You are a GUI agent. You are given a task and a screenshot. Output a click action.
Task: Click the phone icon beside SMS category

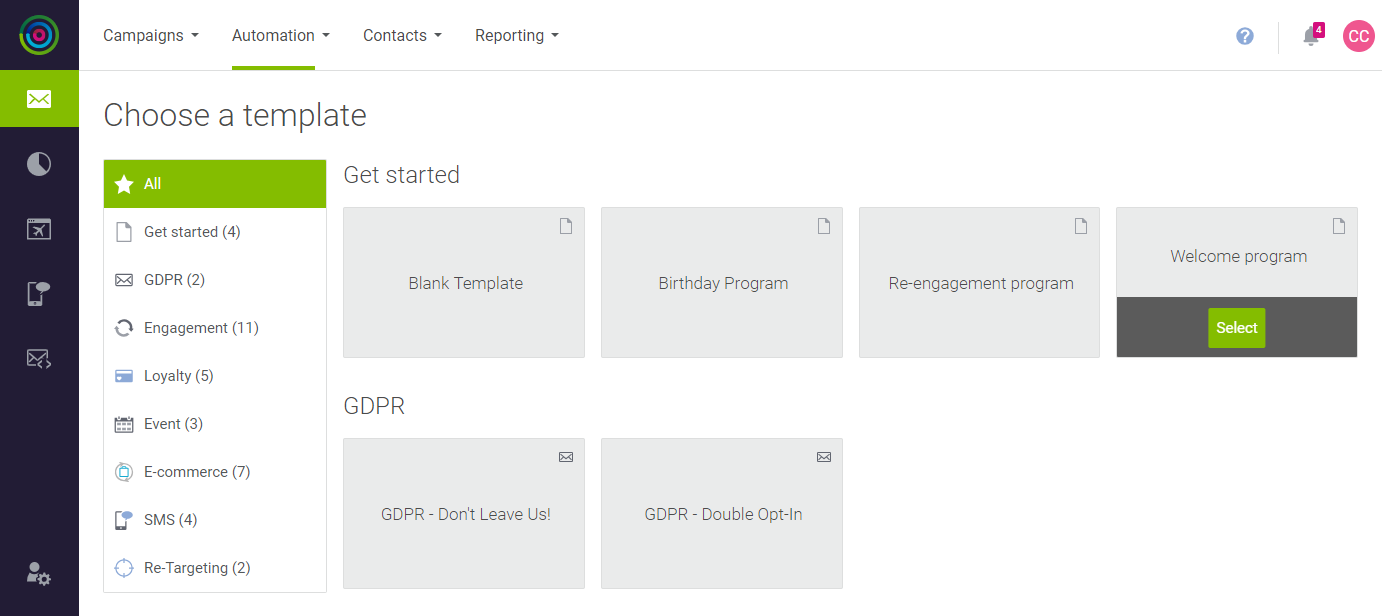point(124,520)
